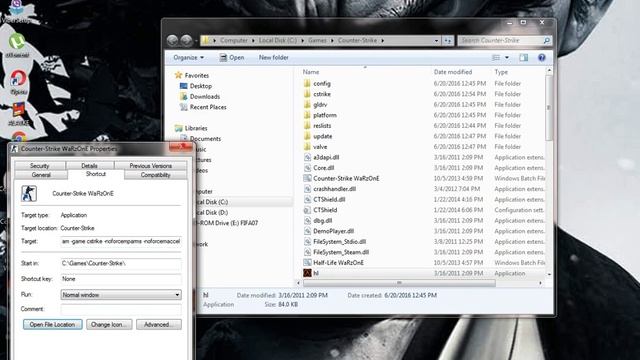Image resolution: width=640 pixels, height=360 pixels.
Task: Sort files by Date modified column header
Action: [453, 72]
